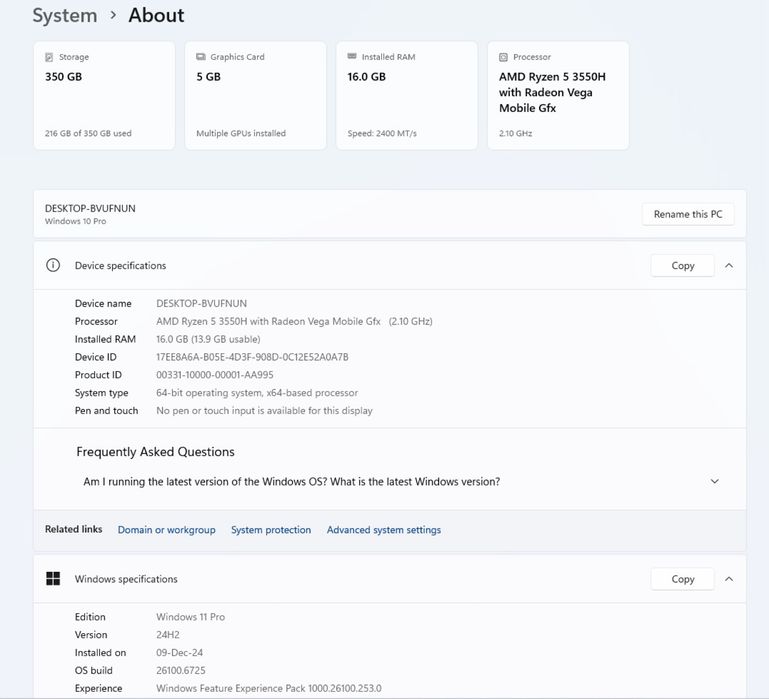769x699 pixels.
Task: Collapse the Device specifications section
Action: point(729,266)
